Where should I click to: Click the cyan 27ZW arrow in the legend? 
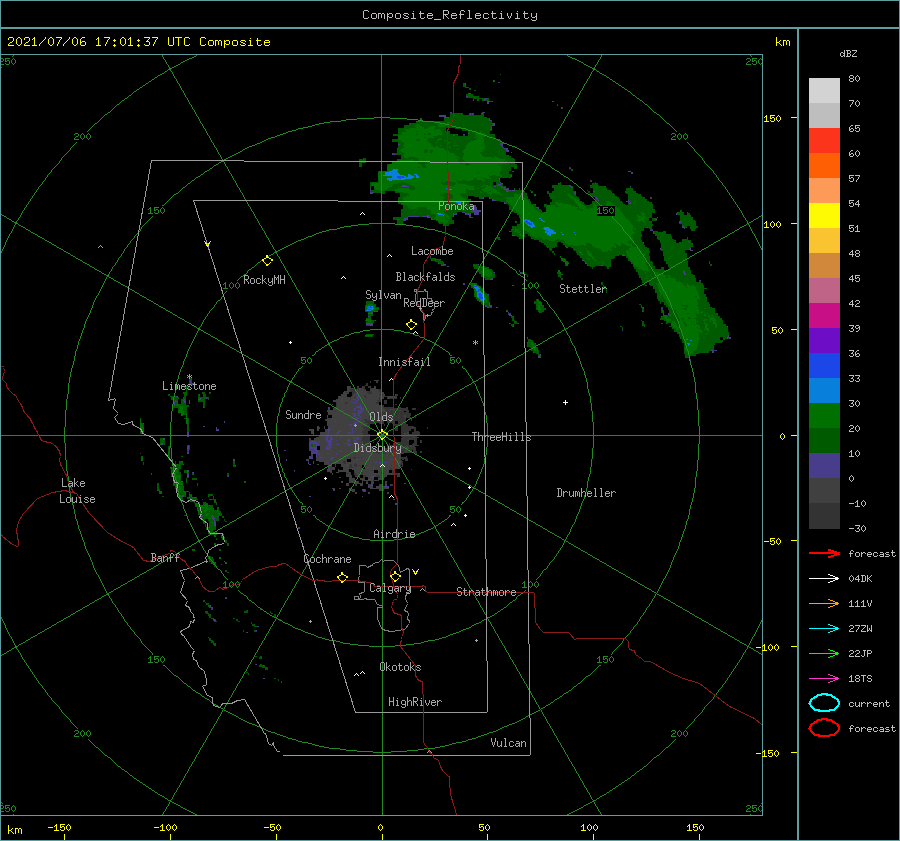pos(824,629)
